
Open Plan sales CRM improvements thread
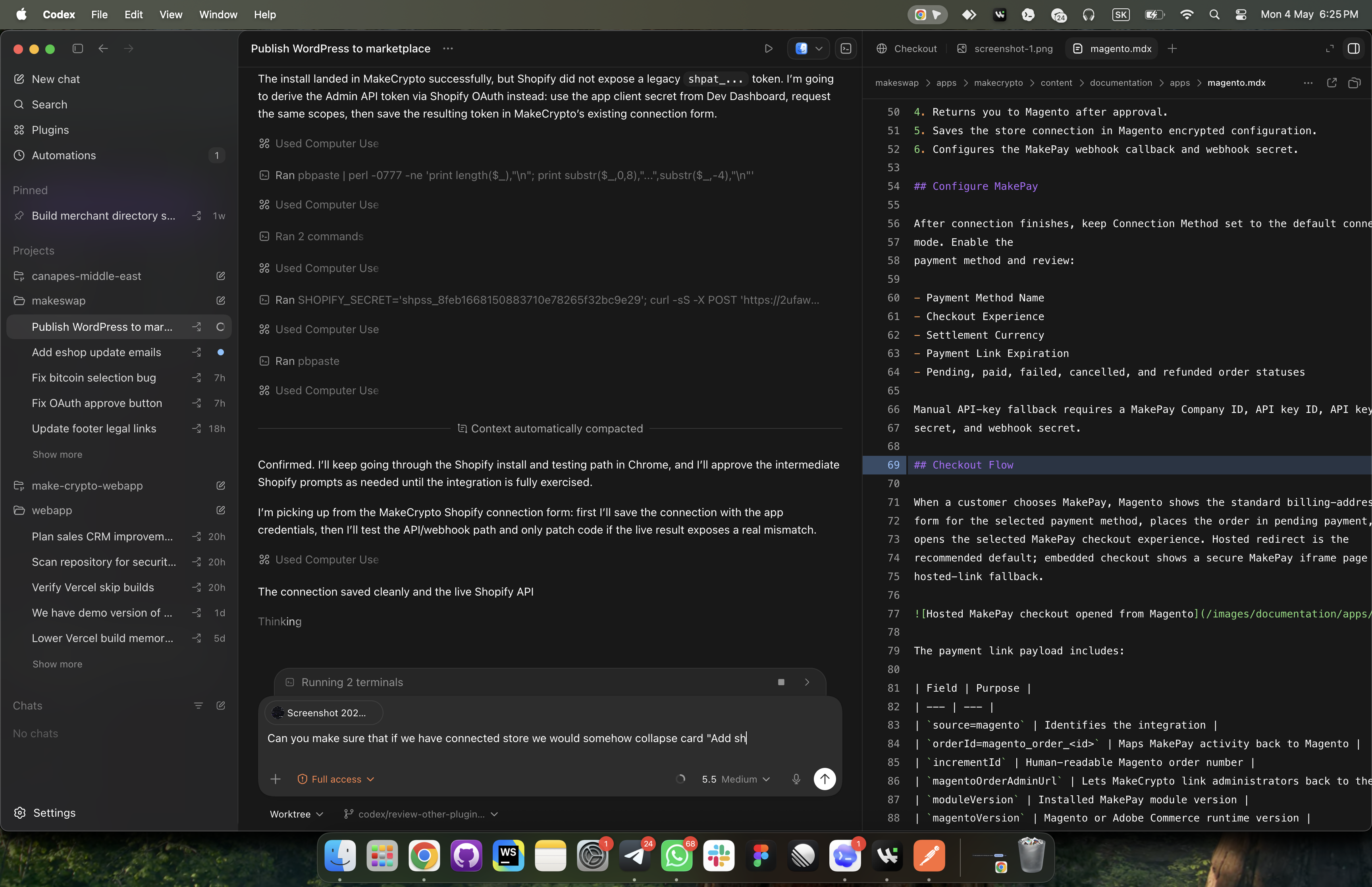coord(119,536)
